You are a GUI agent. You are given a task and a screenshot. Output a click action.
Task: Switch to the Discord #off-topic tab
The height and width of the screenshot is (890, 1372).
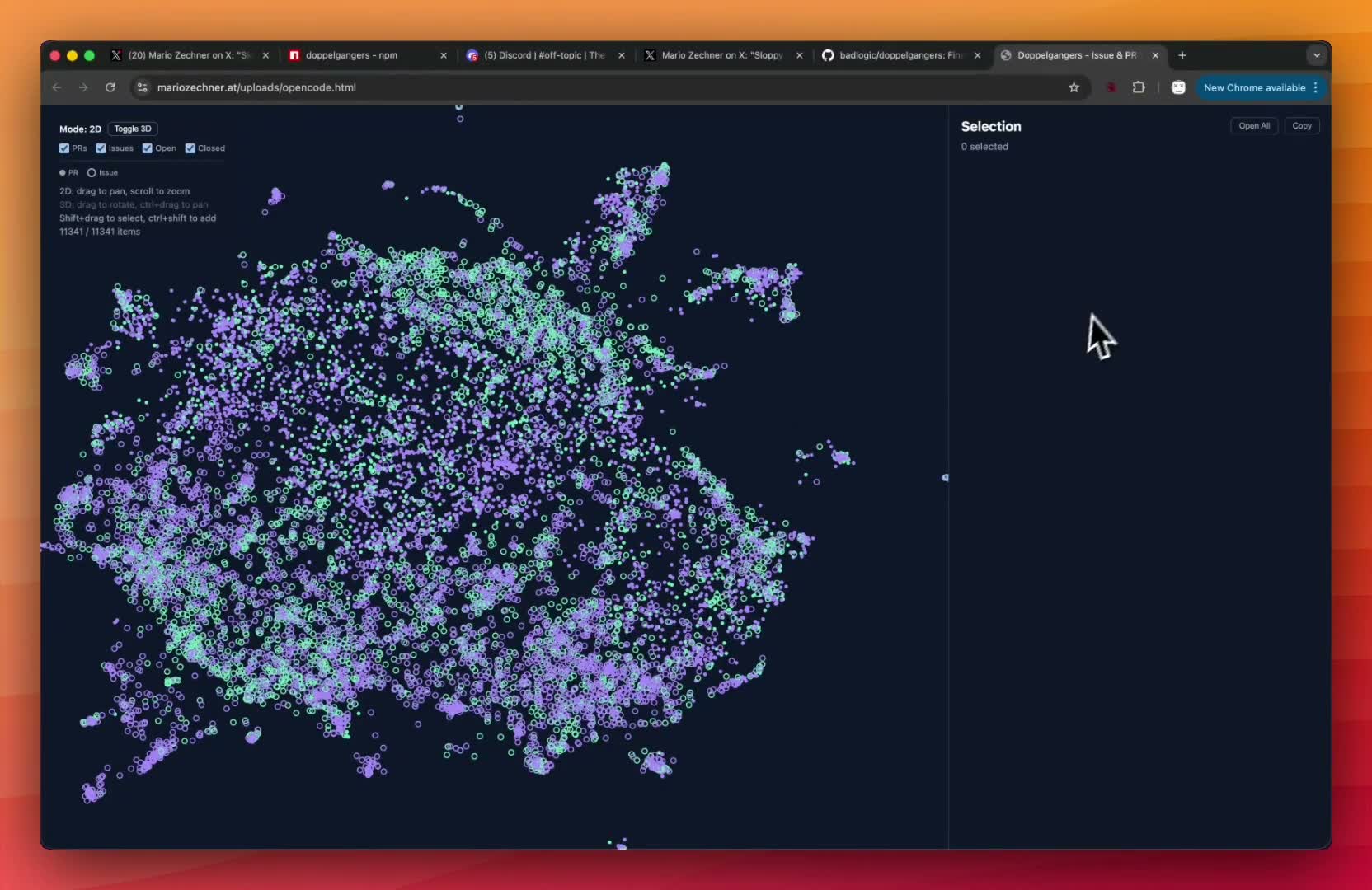point(544,55)
